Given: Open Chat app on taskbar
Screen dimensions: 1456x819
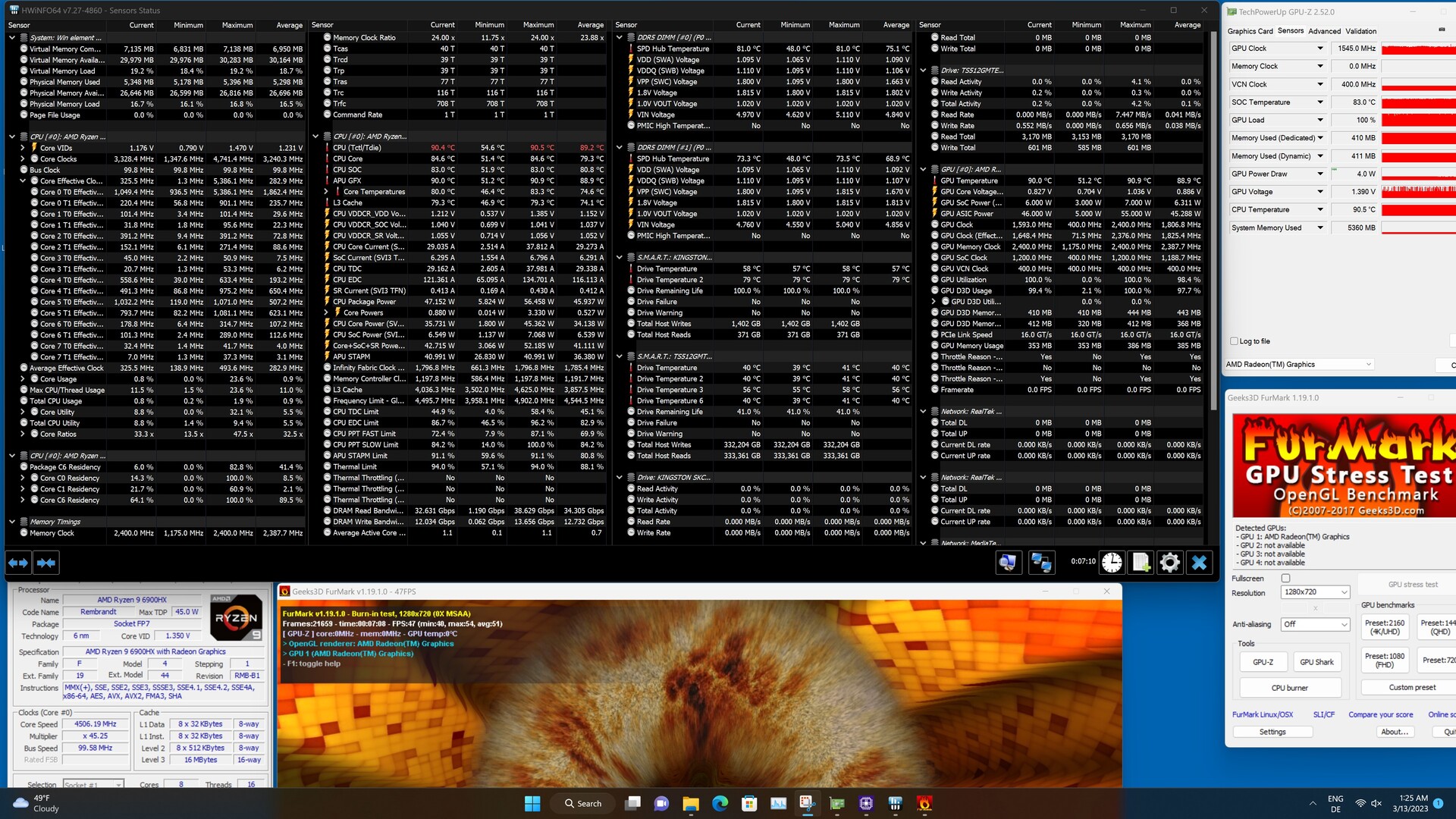Looking at the screenshot, I should pyautogui.click(x=661, y=803).
